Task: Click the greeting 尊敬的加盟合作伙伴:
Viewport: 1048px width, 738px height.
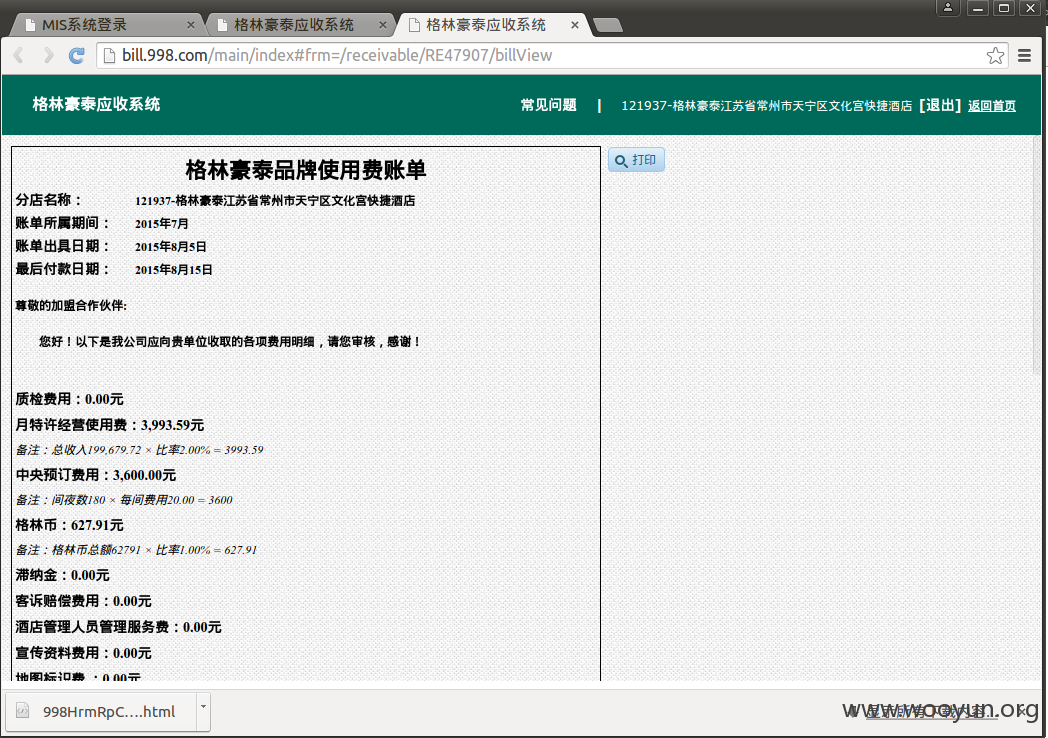Action: click(x=71, y=305)
